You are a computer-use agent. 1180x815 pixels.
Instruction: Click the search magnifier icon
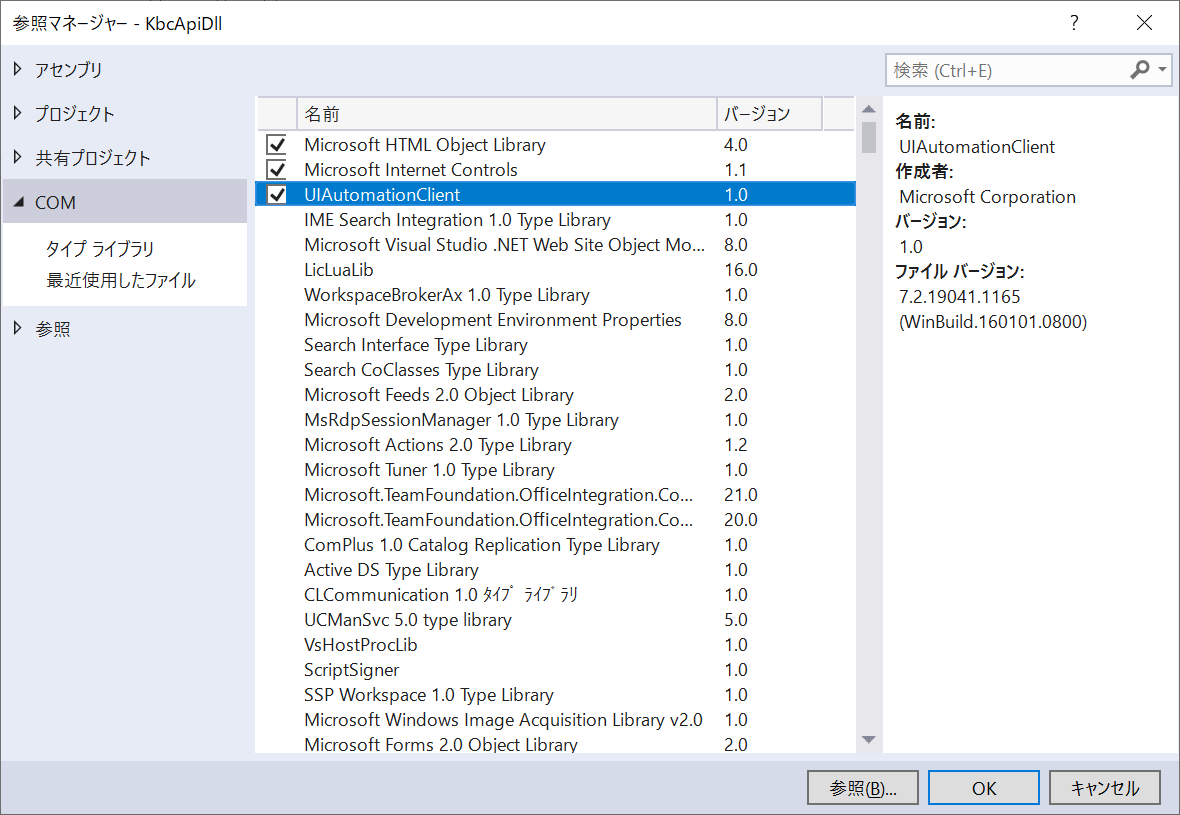pos(1139,70)
